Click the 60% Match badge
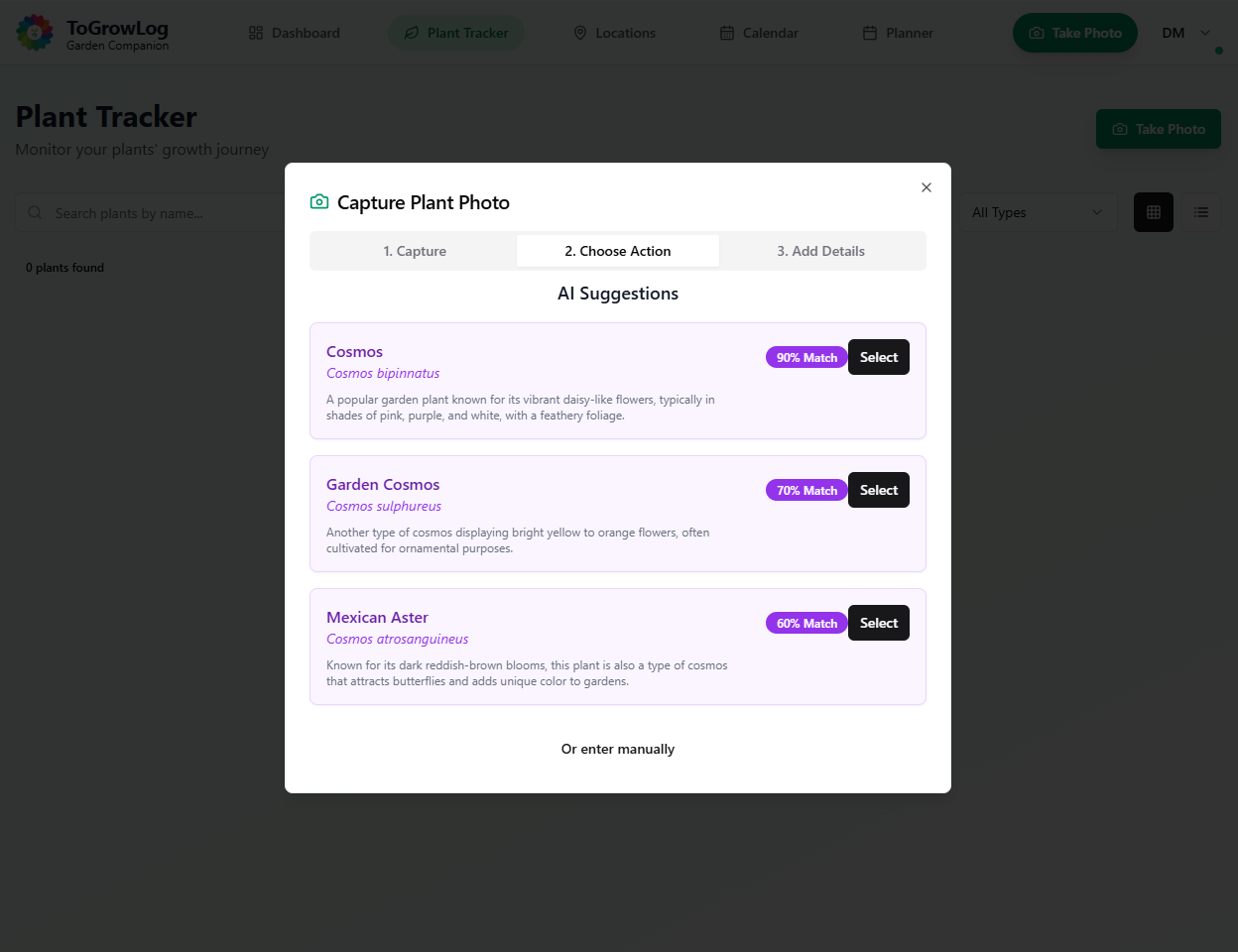The width and height of the screenshot is (1238, 952). point(805,624)
